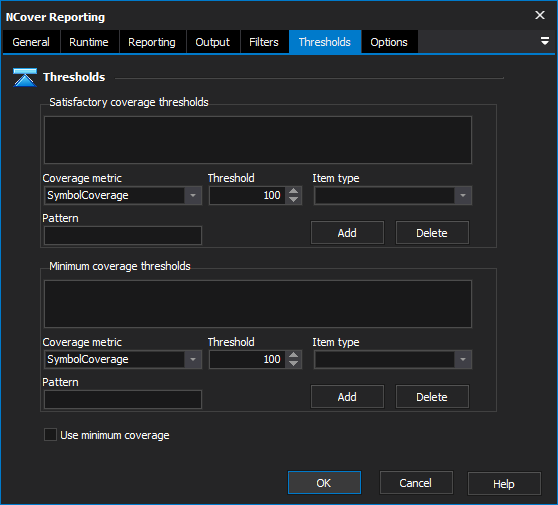
Task: Click minimum Threshold value field
Action: pyautogui.click(x=247, y=359)
